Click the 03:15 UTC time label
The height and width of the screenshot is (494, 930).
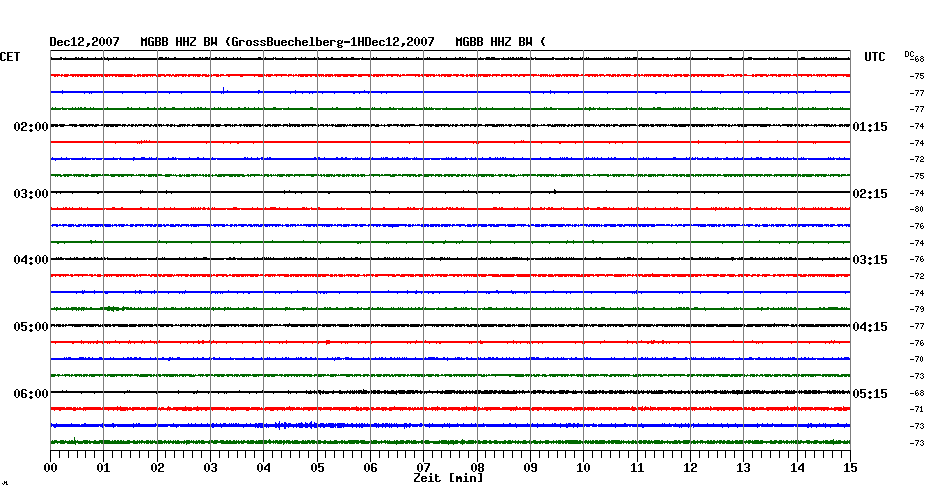870,260
